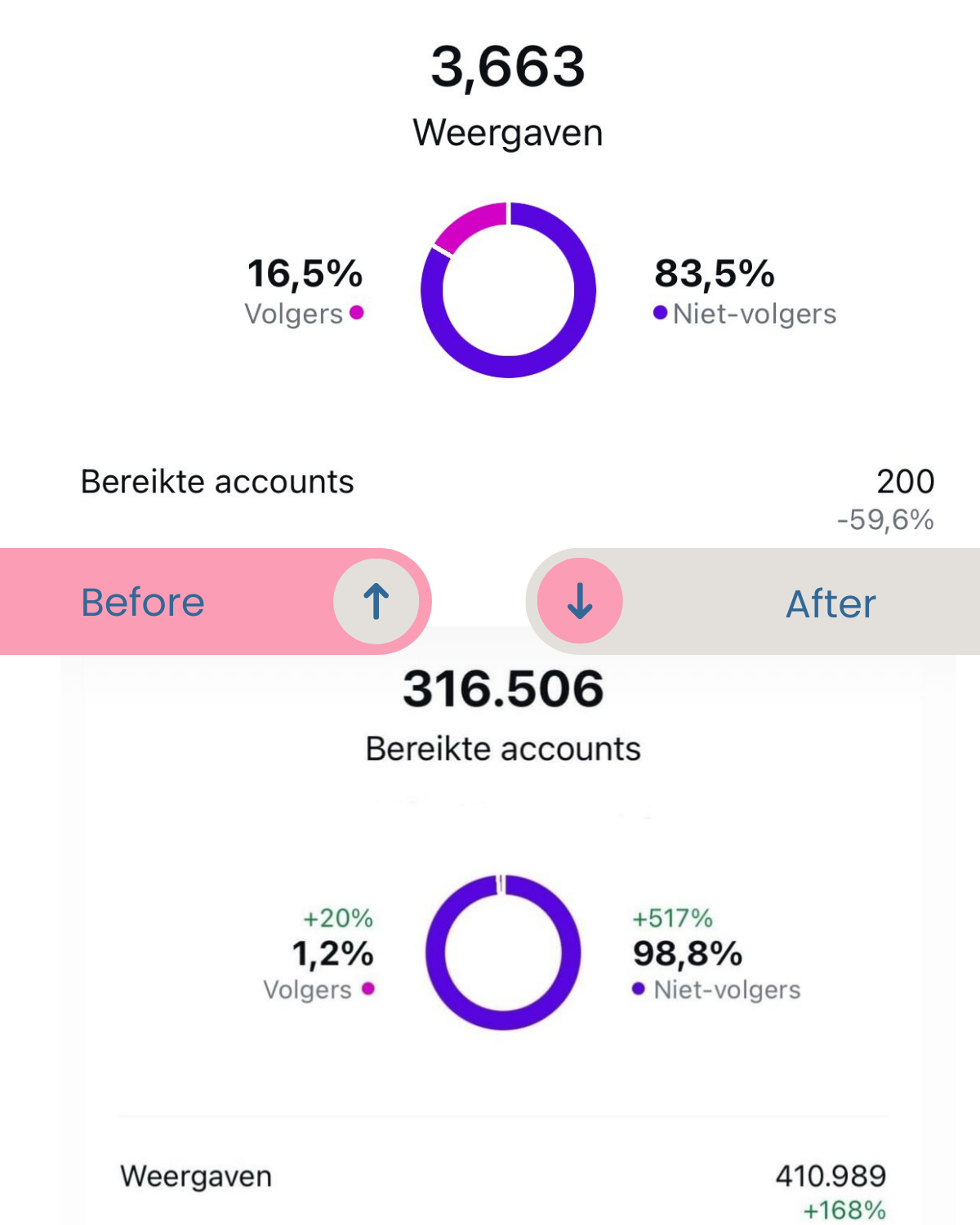Click the down arrow icon beside After
Screen dimensions: 980x1225
point(580,601)
